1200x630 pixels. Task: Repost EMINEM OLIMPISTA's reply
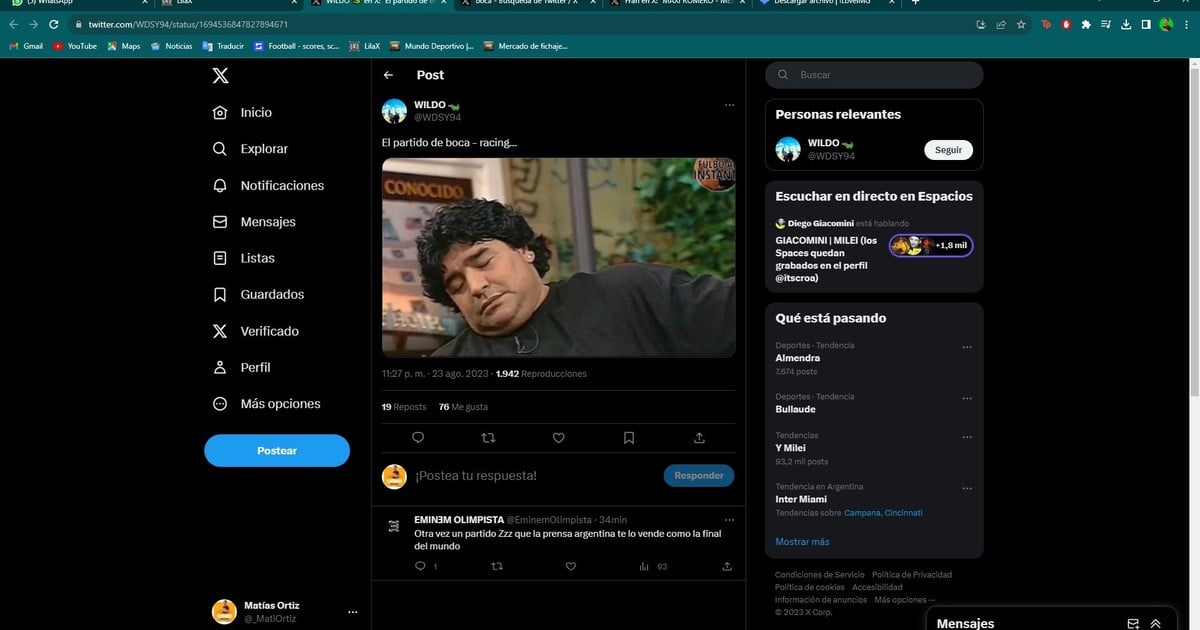(x=497, y=567)
